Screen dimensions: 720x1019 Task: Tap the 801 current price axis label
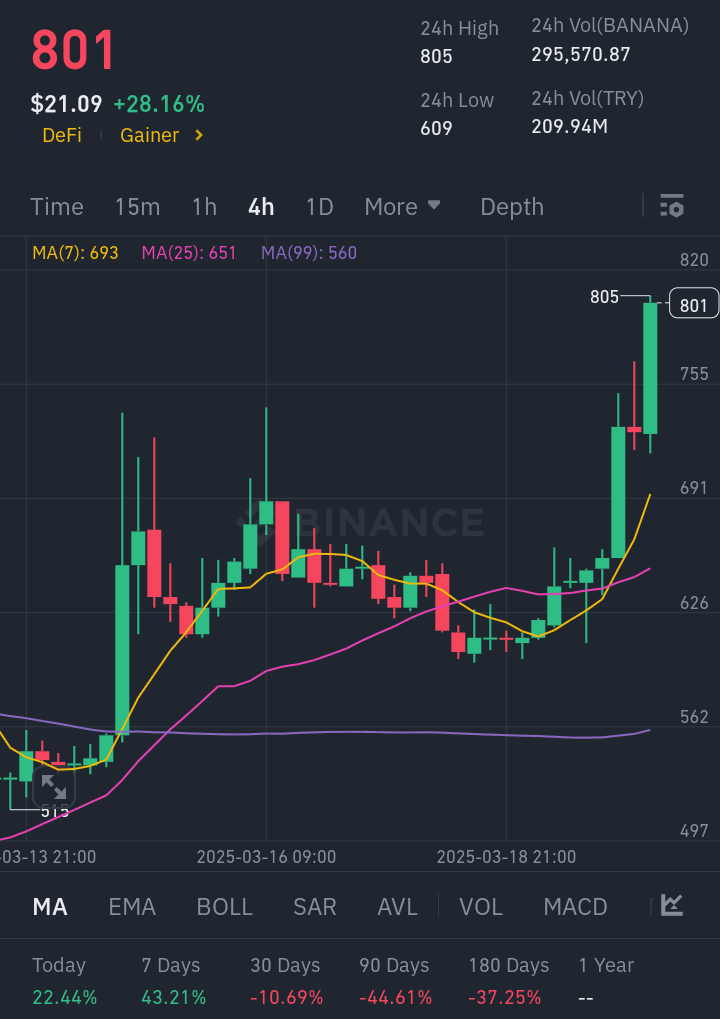click(x=693, y=305)
